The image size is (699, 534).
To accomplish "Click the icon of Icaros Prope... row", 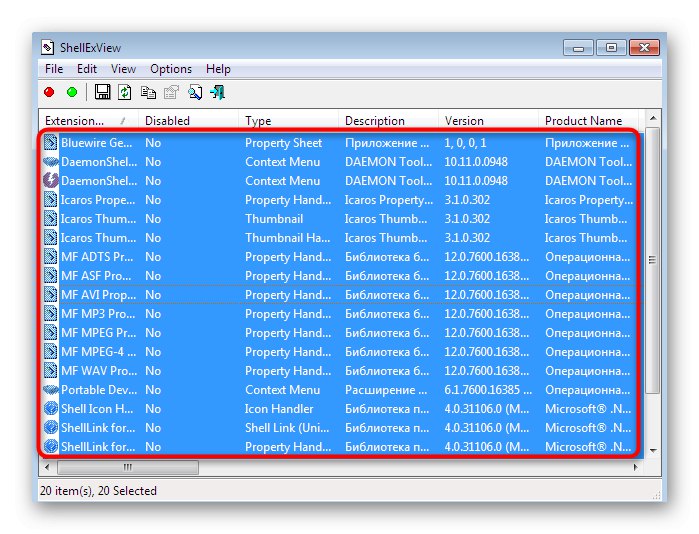I will pos(51,200).
